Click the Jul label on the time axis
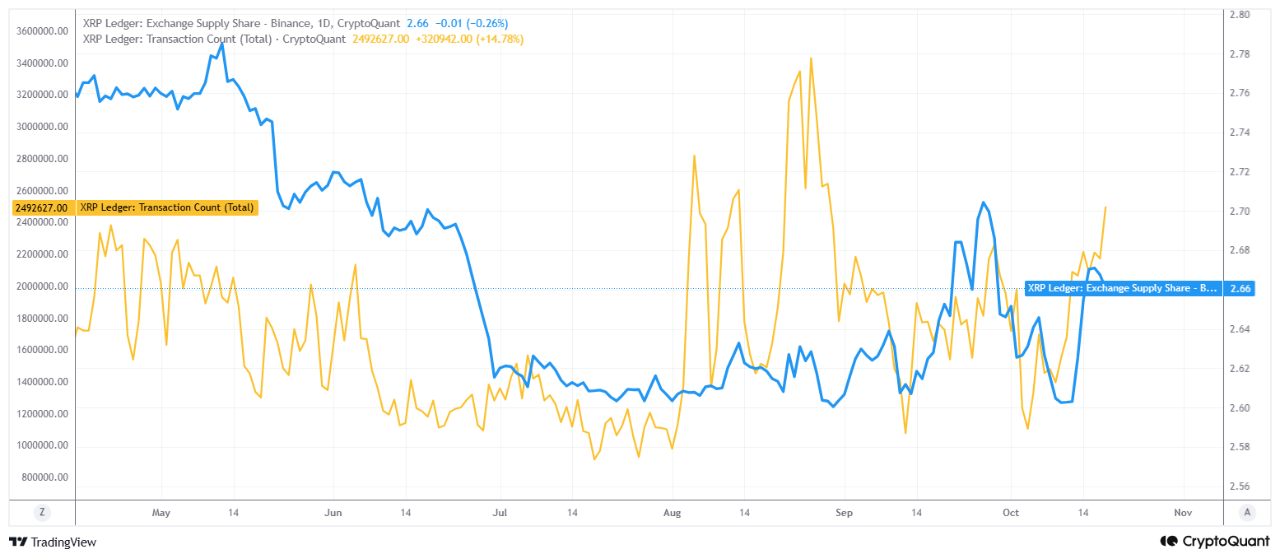This screenshot has width=1280, height=558. (500, 513)
